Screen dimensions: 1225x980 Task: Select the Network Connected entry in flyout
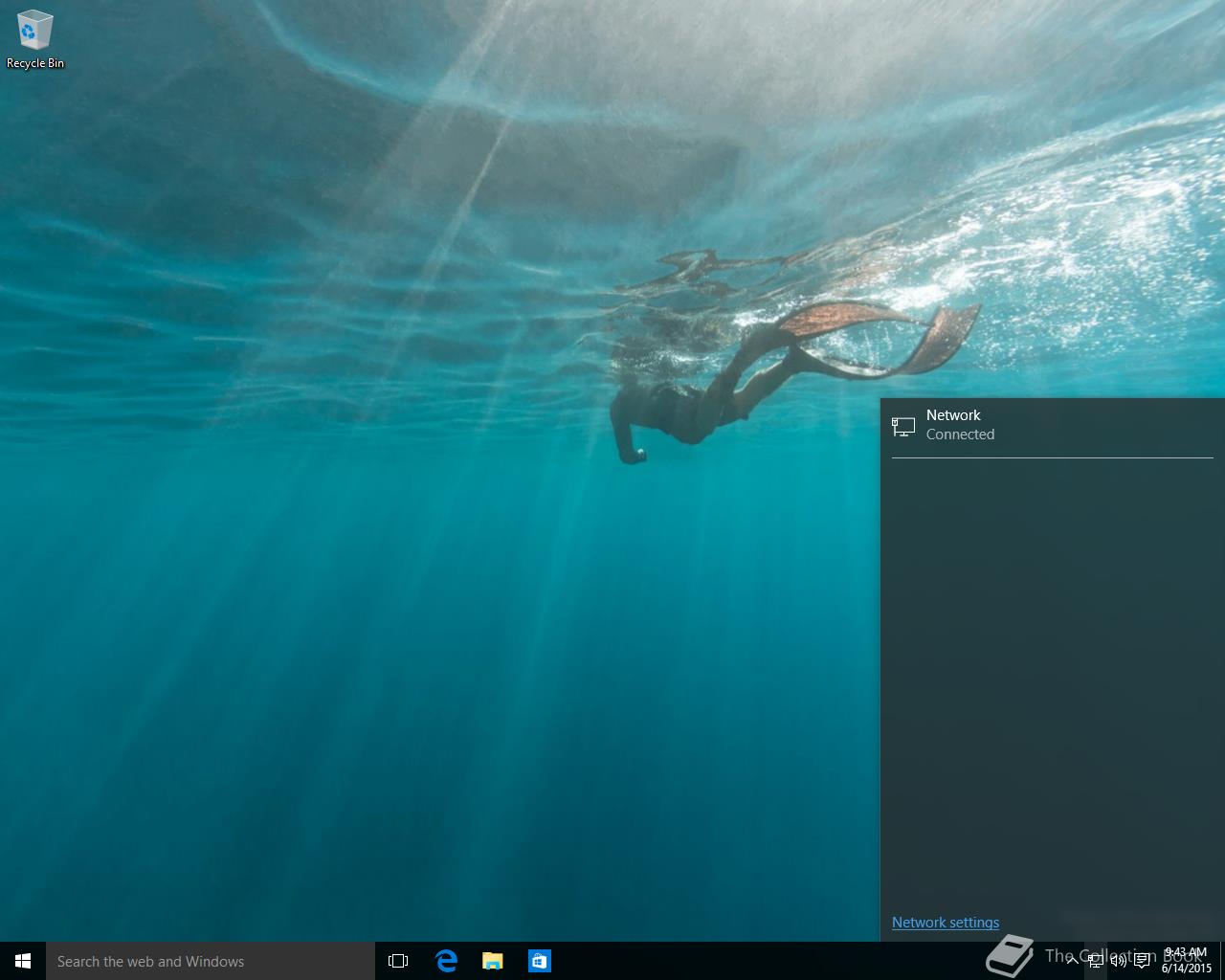pyautogui.click(x=1053, y=425)
